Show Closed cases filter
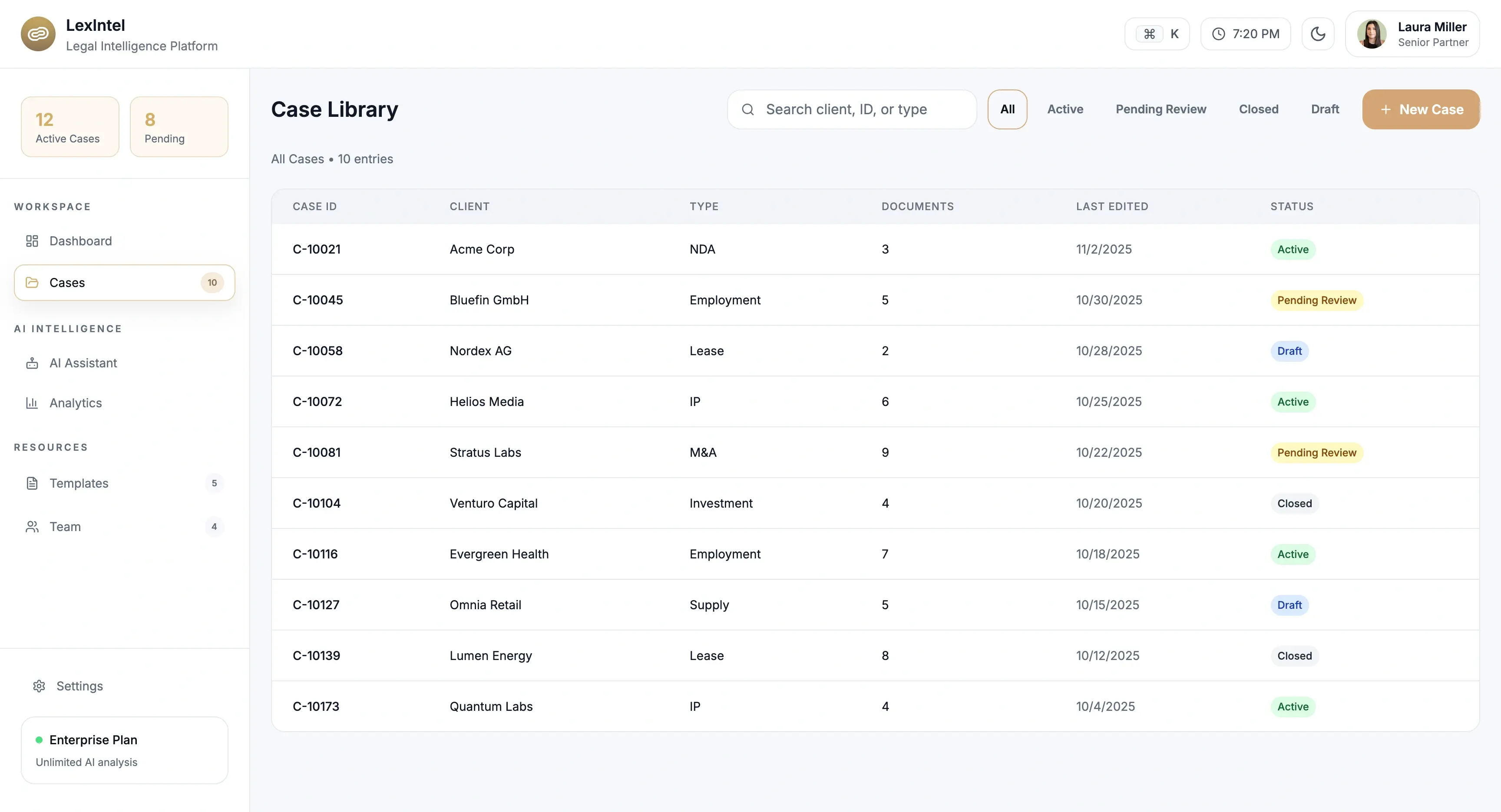 tap(1258, 109)
